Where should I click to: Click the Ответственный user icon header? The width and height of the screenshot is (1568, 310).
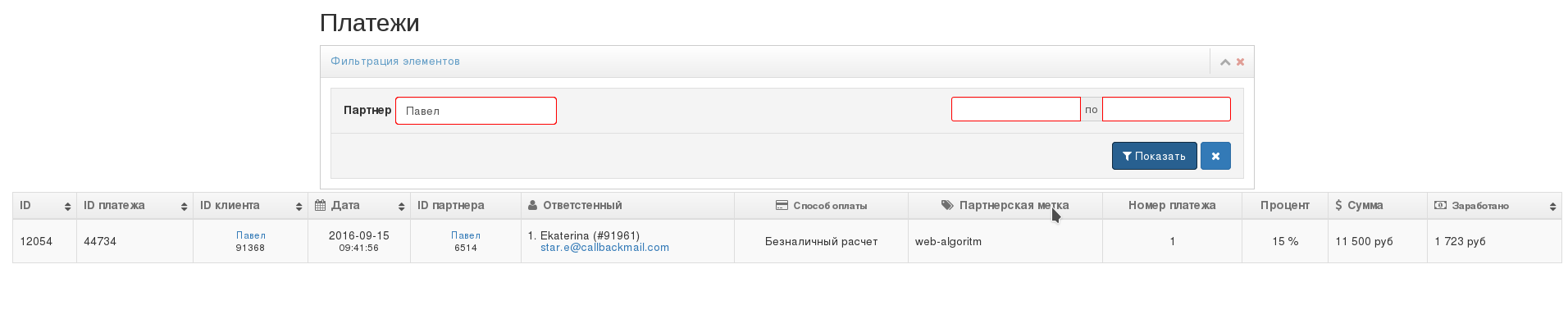pos(533,205)
